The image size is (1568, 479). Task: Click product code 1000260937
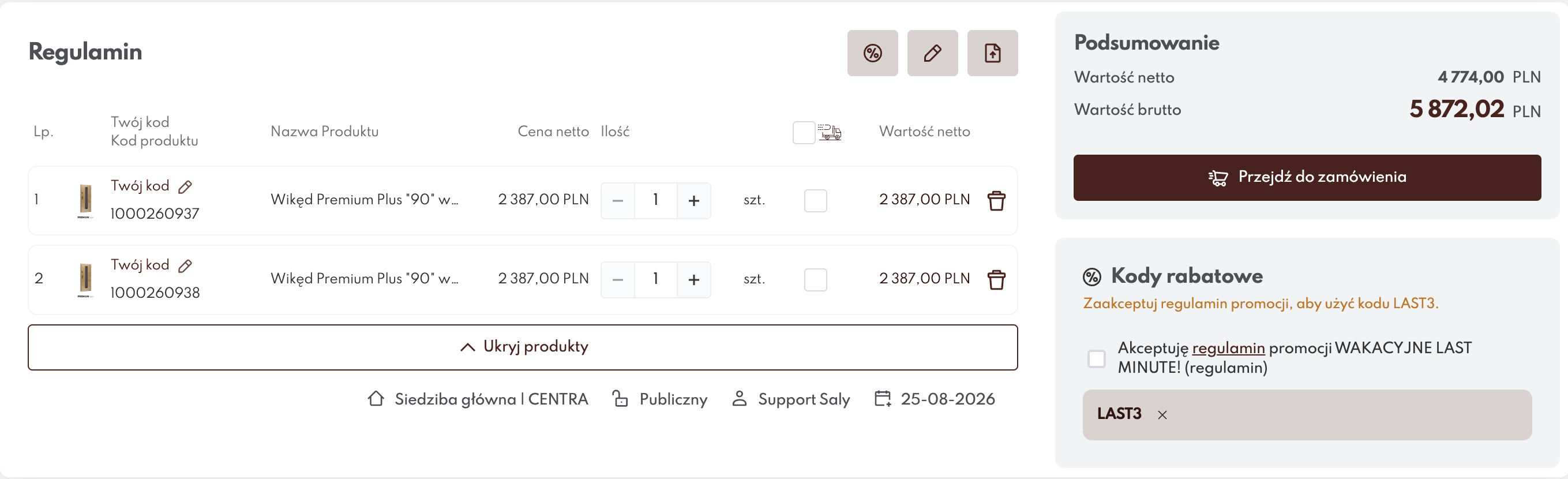coord(155,214)
